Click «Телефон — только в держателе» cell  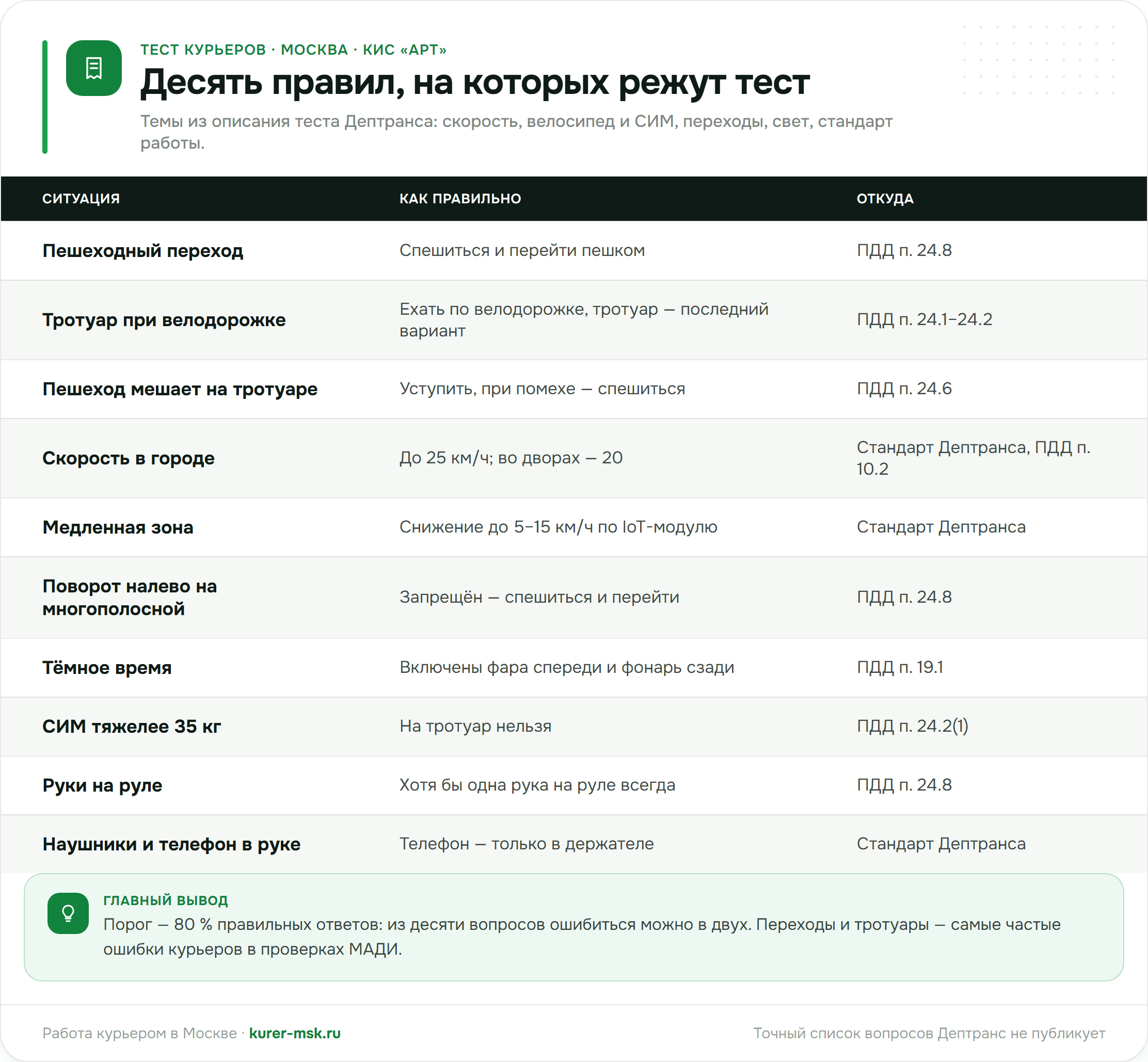pyautogui.click(x=527, y=844)
